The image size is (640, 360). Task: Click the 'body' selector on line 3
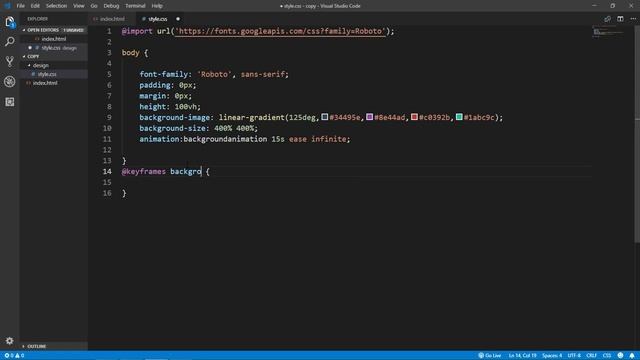pos(131,53)
